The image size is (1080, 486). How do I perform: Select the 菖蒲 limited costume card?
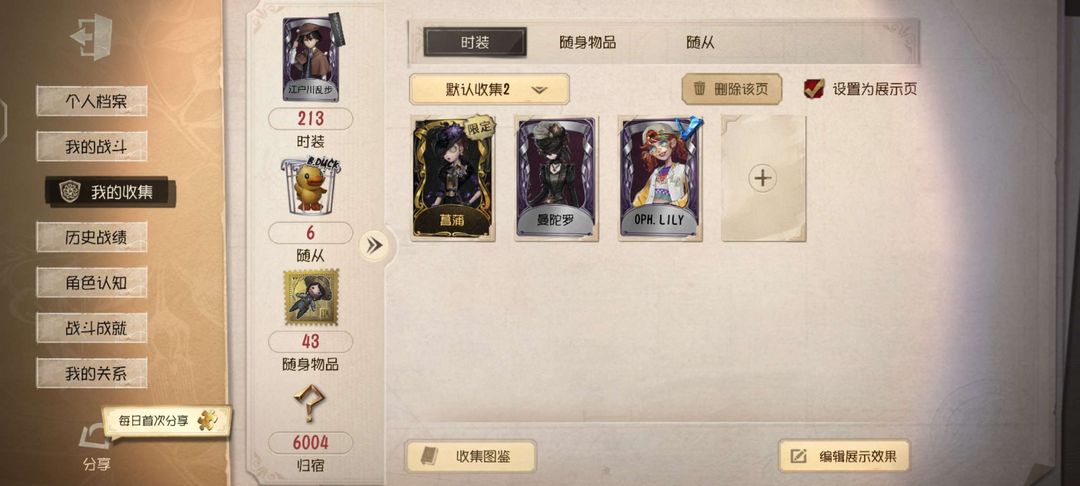[453, 178]
